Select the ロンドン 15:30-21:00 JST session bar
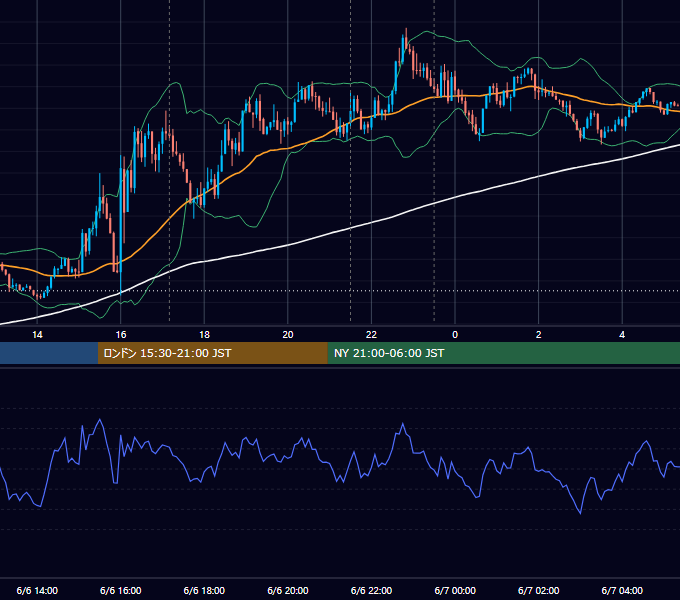680x600 pixels. pyautogui.click(x=212, y=353)
